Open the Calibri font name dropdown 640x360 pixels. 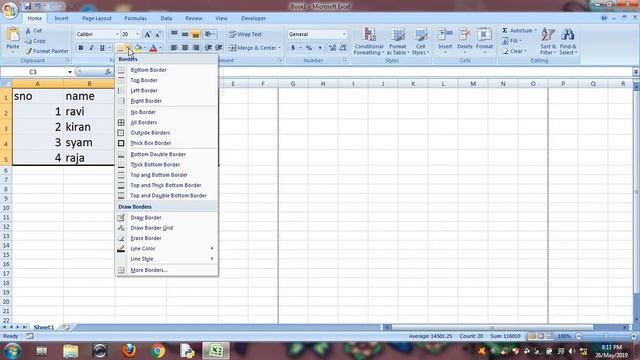coord(117,34)
